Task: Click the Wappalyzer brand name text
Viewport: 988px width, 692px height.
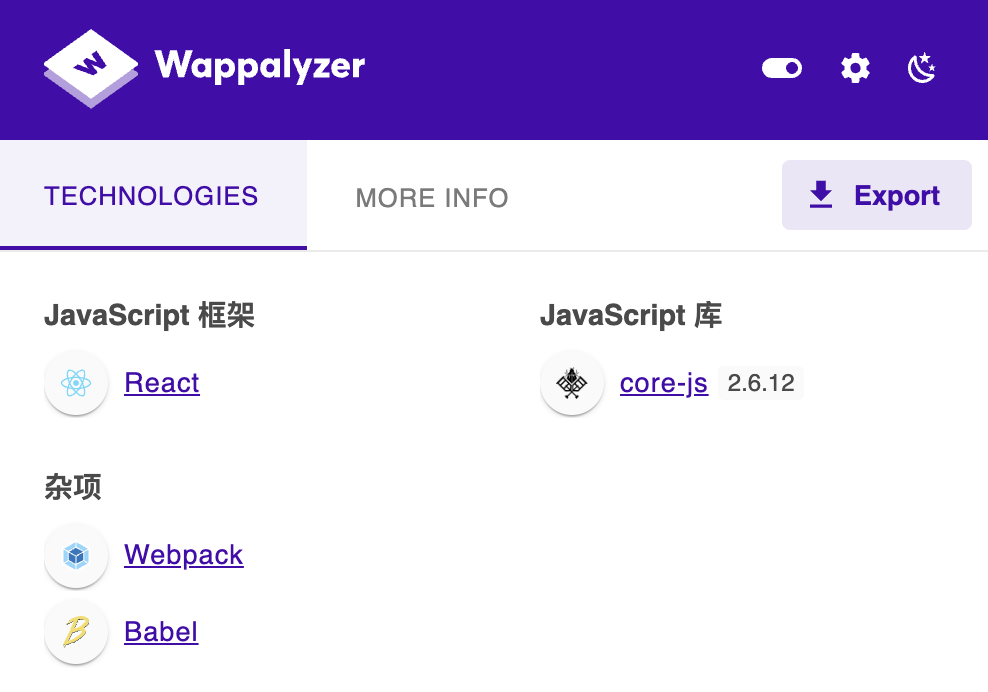Action: [260, 66]
